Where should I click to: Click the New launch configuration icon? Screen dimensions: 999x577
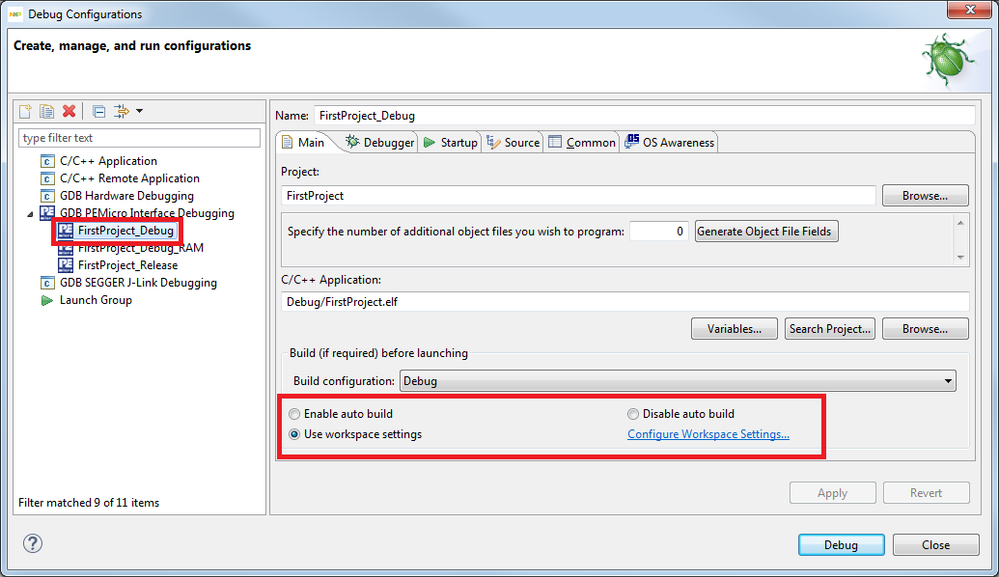(x=26, y=111)
